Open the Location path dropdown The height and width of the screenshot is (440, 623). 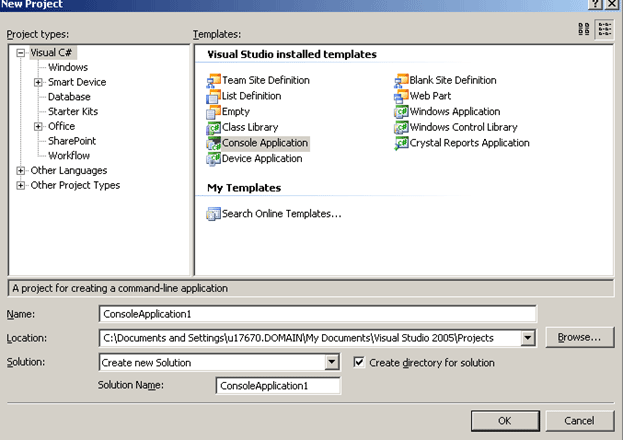[528, 338]
